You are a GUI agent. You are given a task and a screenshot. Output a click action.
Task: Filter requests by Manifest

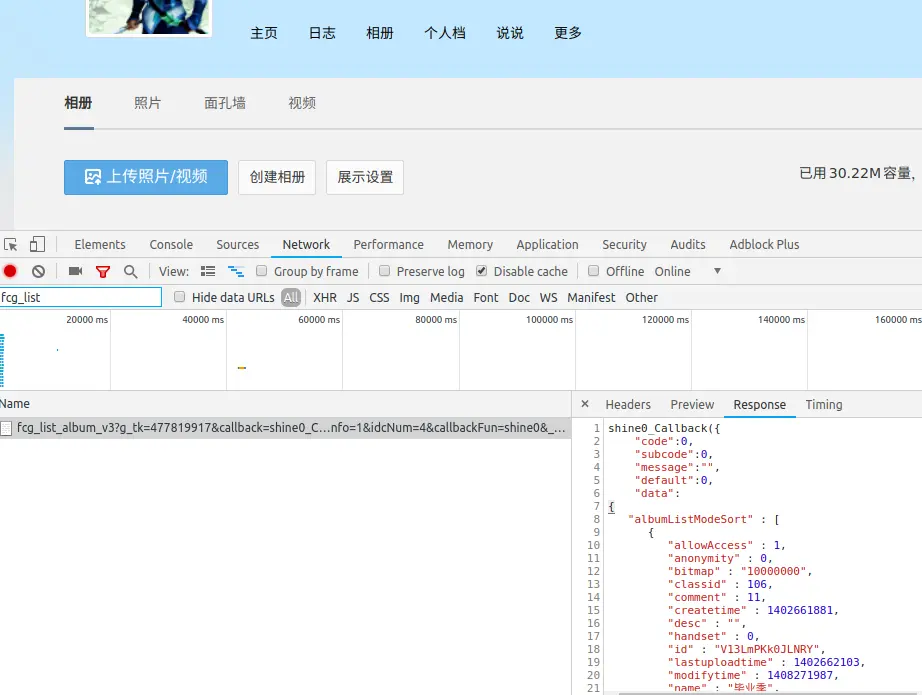591,298
